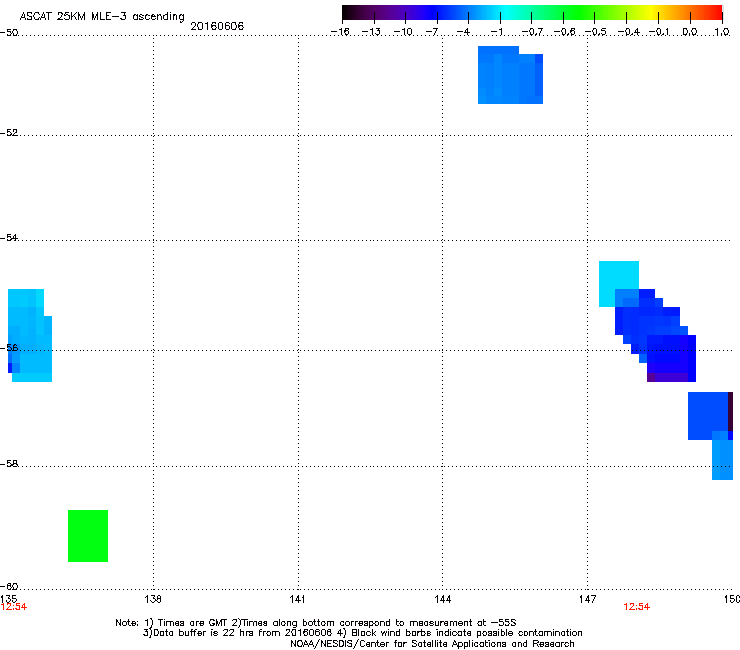The image size is (740, 650).
Task: Pick the red end of the color bar
Action: 715,12
